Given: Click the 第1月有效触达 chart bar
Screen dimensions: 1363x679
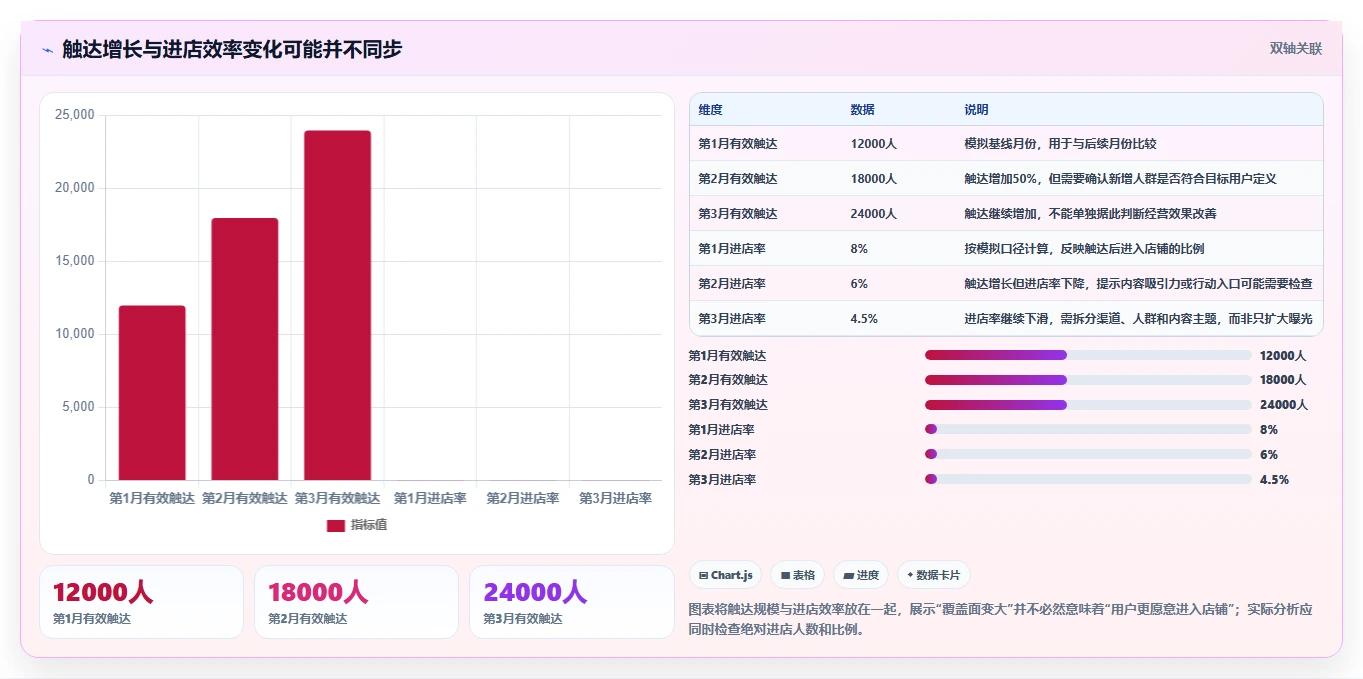Looking at the screenshot, I should [152, 393].
